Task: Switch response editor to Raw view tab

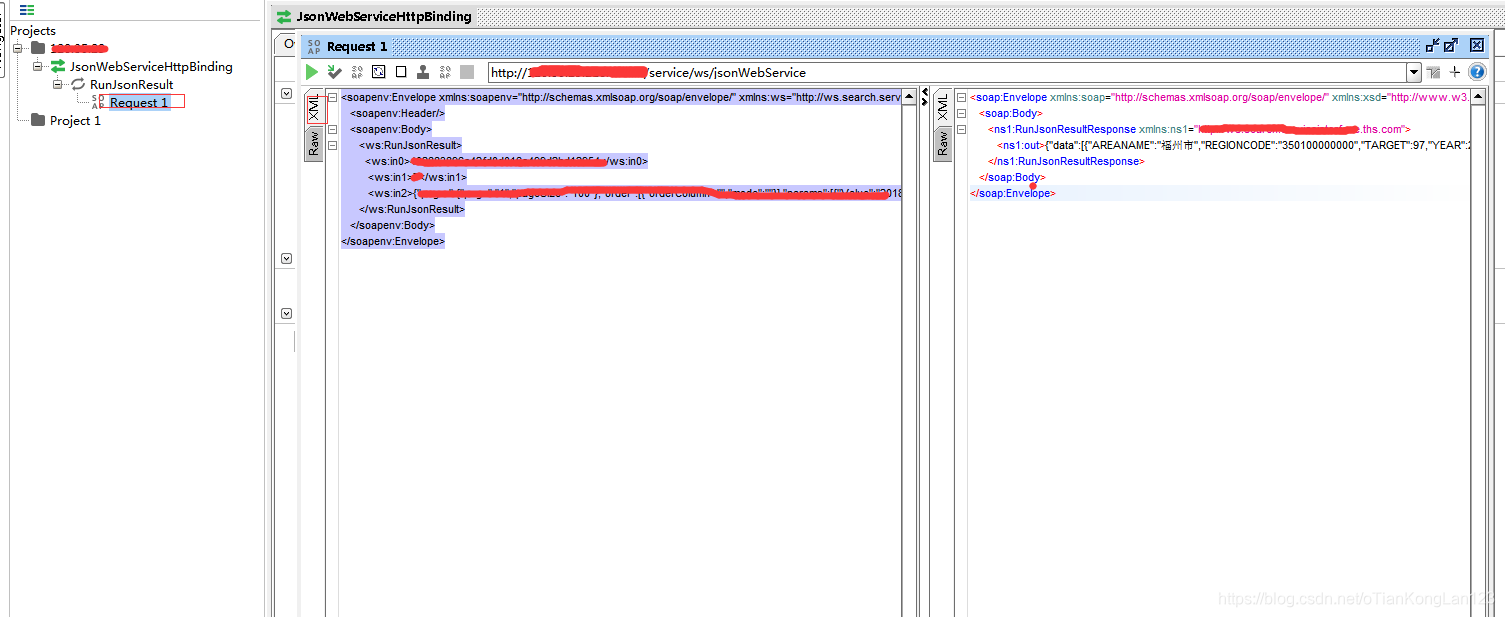Action: click(943, 142)
